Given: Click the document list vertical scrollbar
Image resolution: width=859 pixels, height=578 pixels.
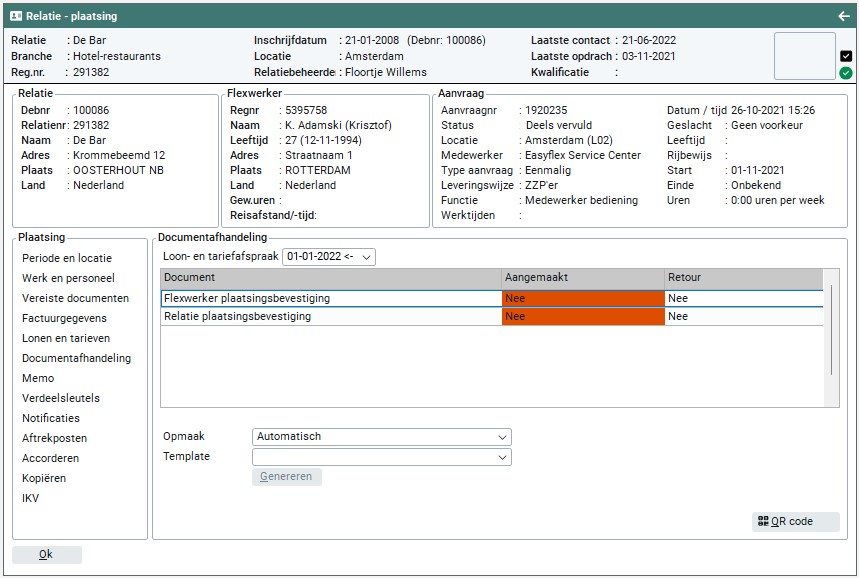Looking at the screenshot, I should [832, 330].
